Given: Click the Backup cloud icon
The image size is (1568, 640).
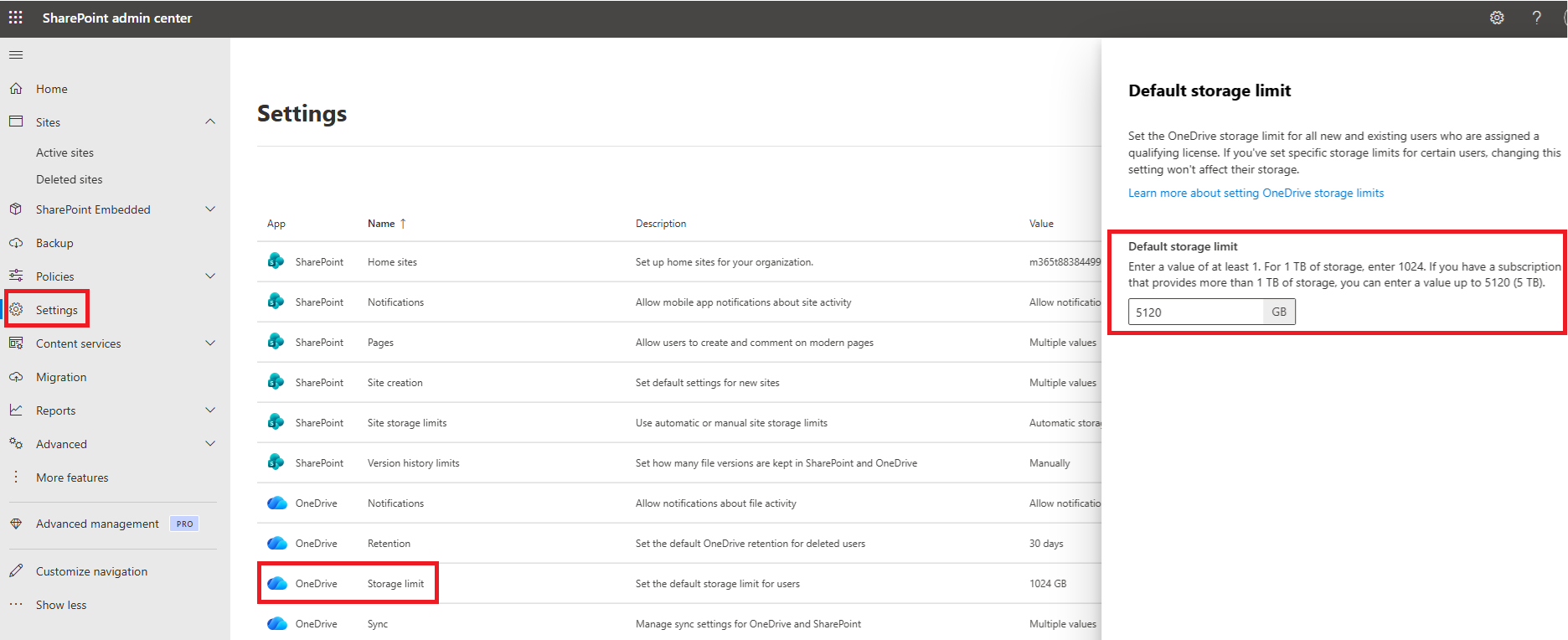Looking at the screenshot, I should coord(16,243).
